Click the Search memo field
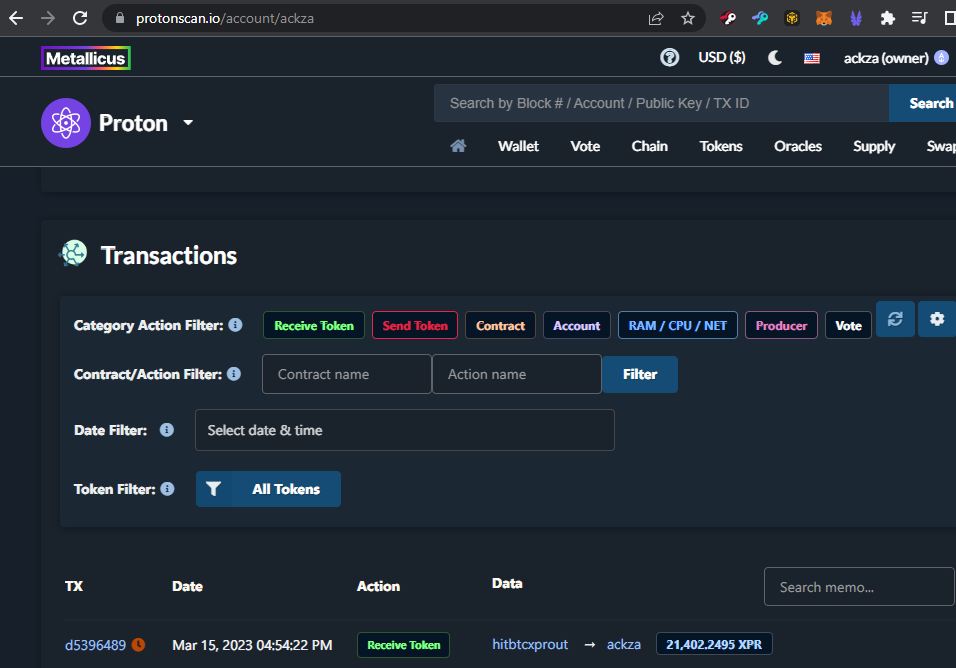Image resolution: width=956 pixels, height=668 pixels. pyautogui.click(x=859, y=587)
